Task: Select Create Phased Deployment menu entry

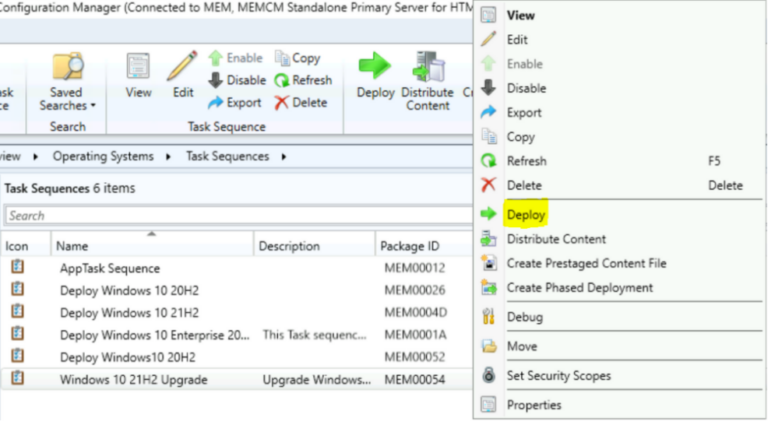Action: tap(579, 288)
